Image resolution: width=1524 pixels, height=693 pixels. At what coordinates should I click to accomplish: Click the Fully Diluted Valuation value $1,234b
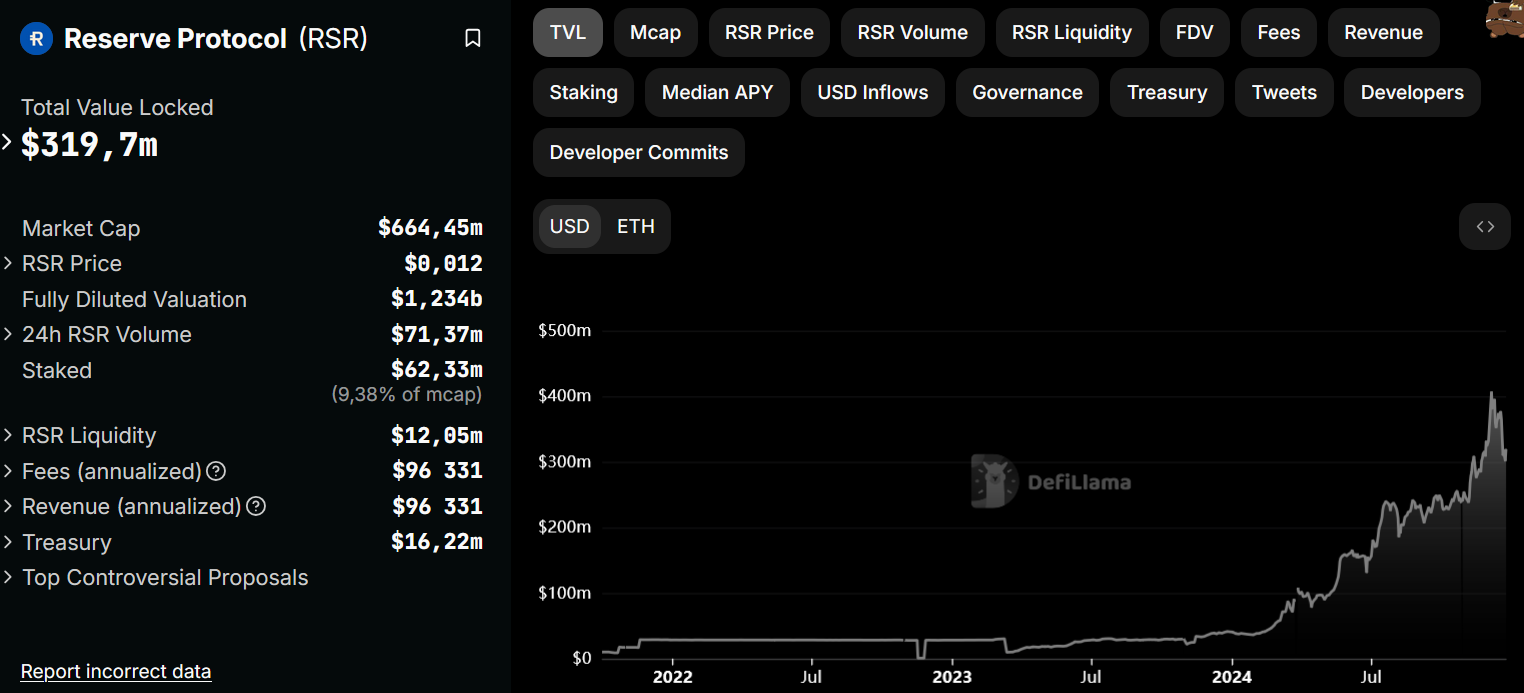click(x=437, y=299)
